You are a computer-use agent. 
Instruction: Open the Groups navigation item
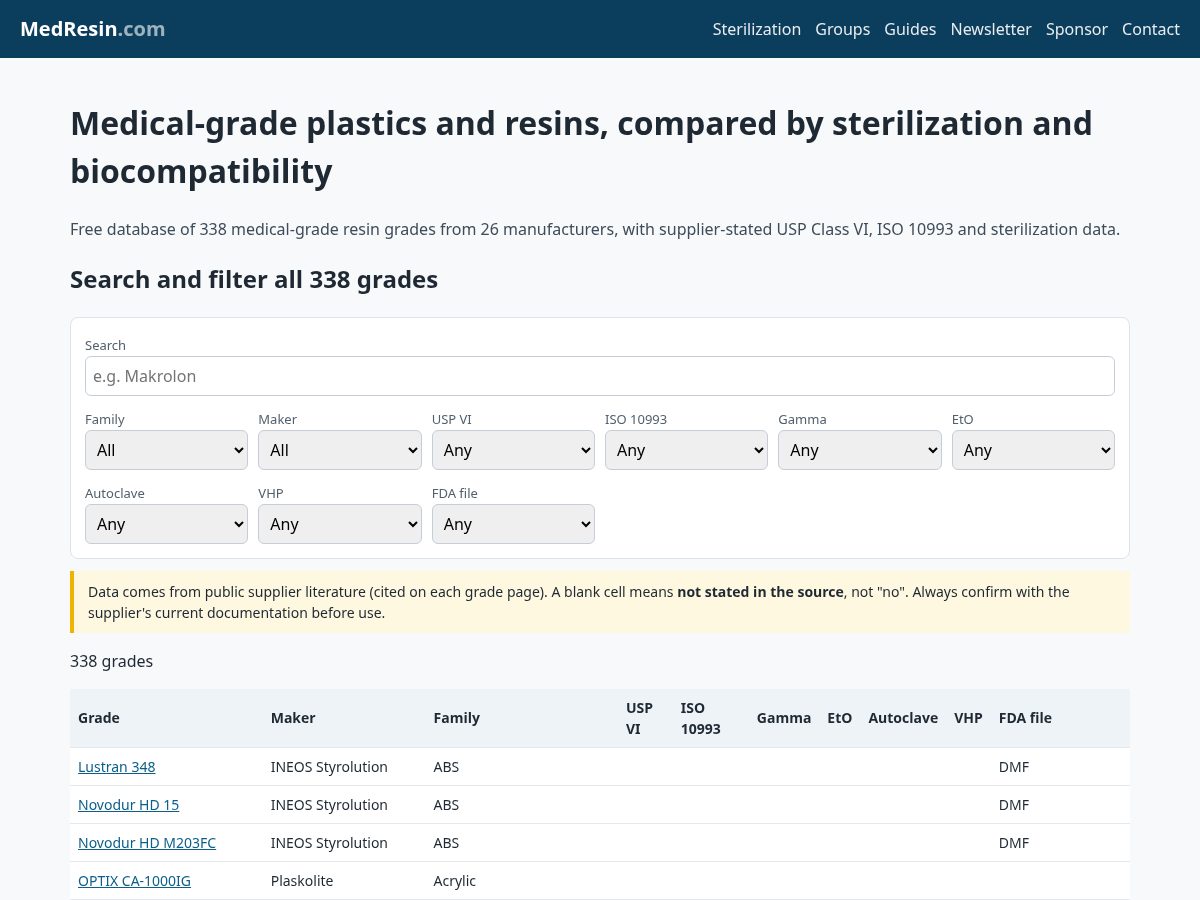tap(843, 29)
